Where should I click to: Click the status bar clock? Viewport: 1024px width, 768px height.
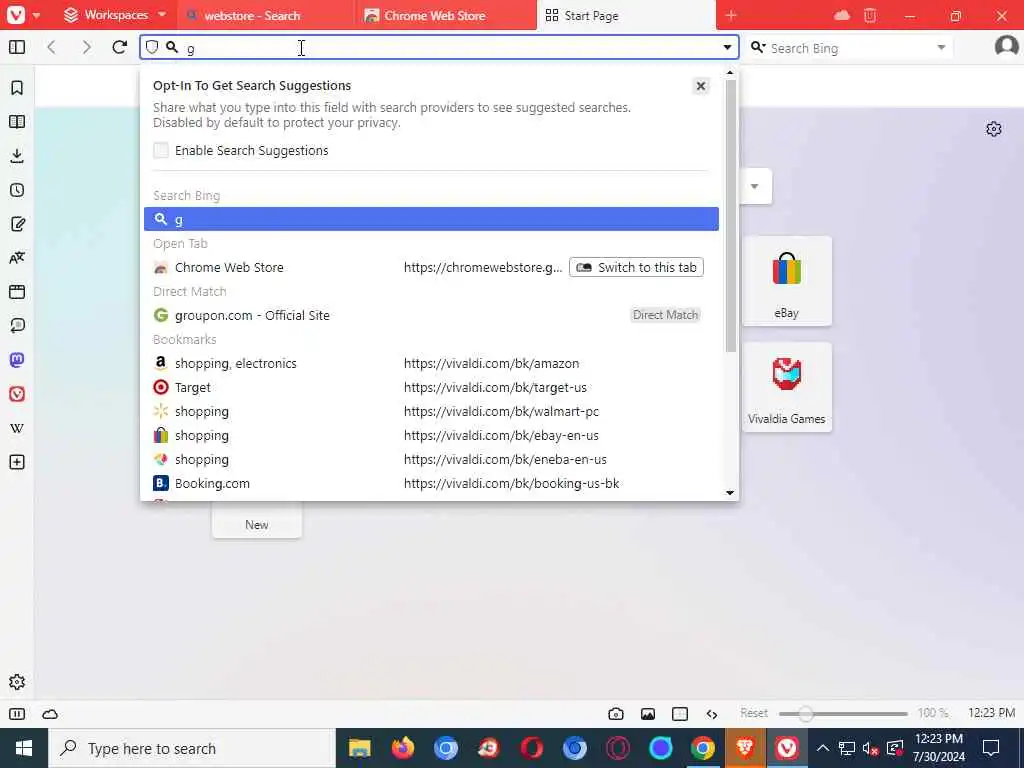click(x=991, y=713)
